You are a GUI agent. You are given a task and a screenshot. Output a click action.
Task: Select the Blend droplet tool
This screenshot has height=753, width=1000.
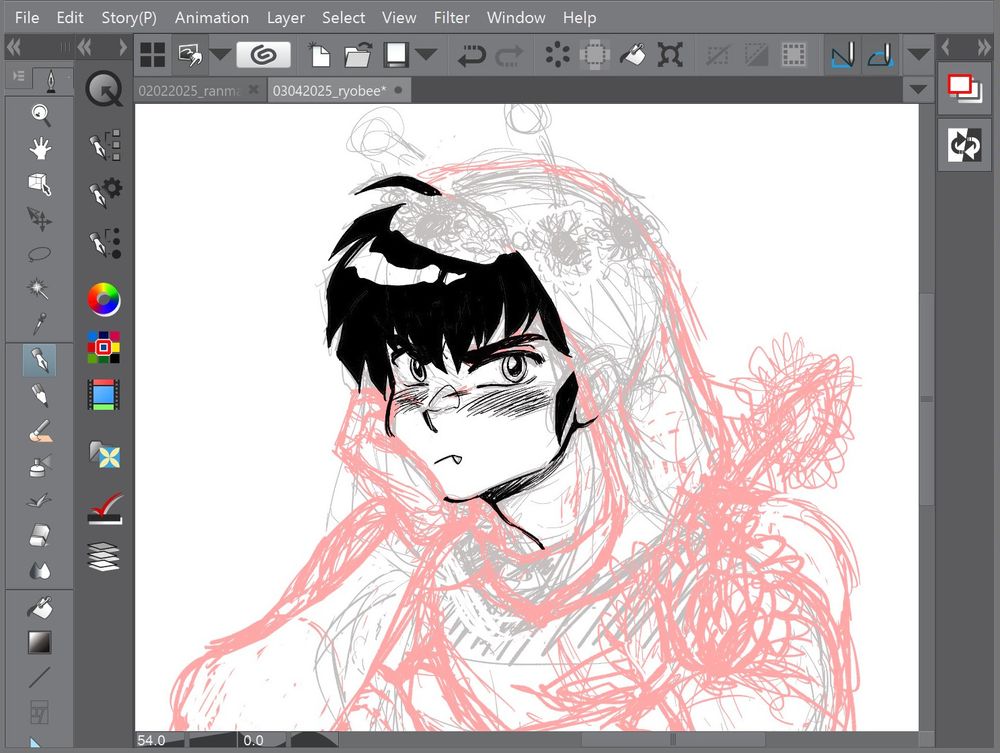click(40, 570)
